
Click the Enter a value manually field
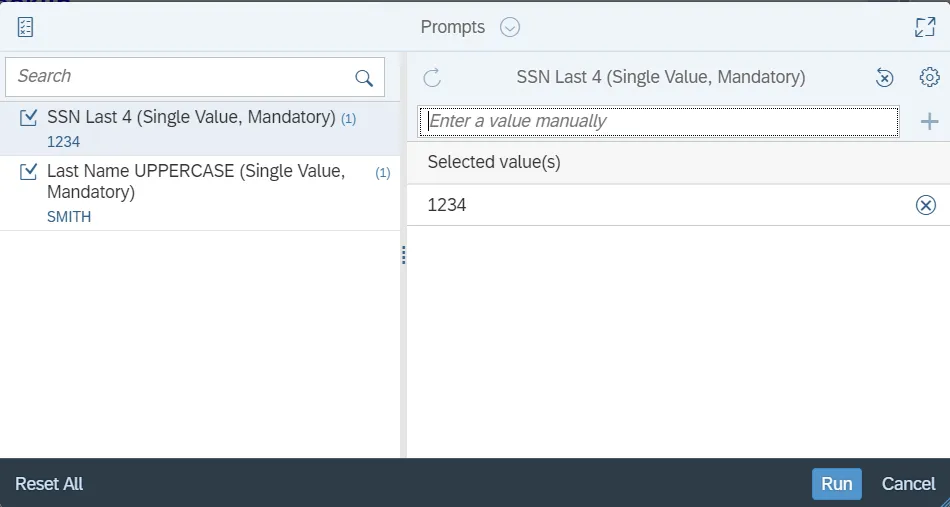(660, 121)
